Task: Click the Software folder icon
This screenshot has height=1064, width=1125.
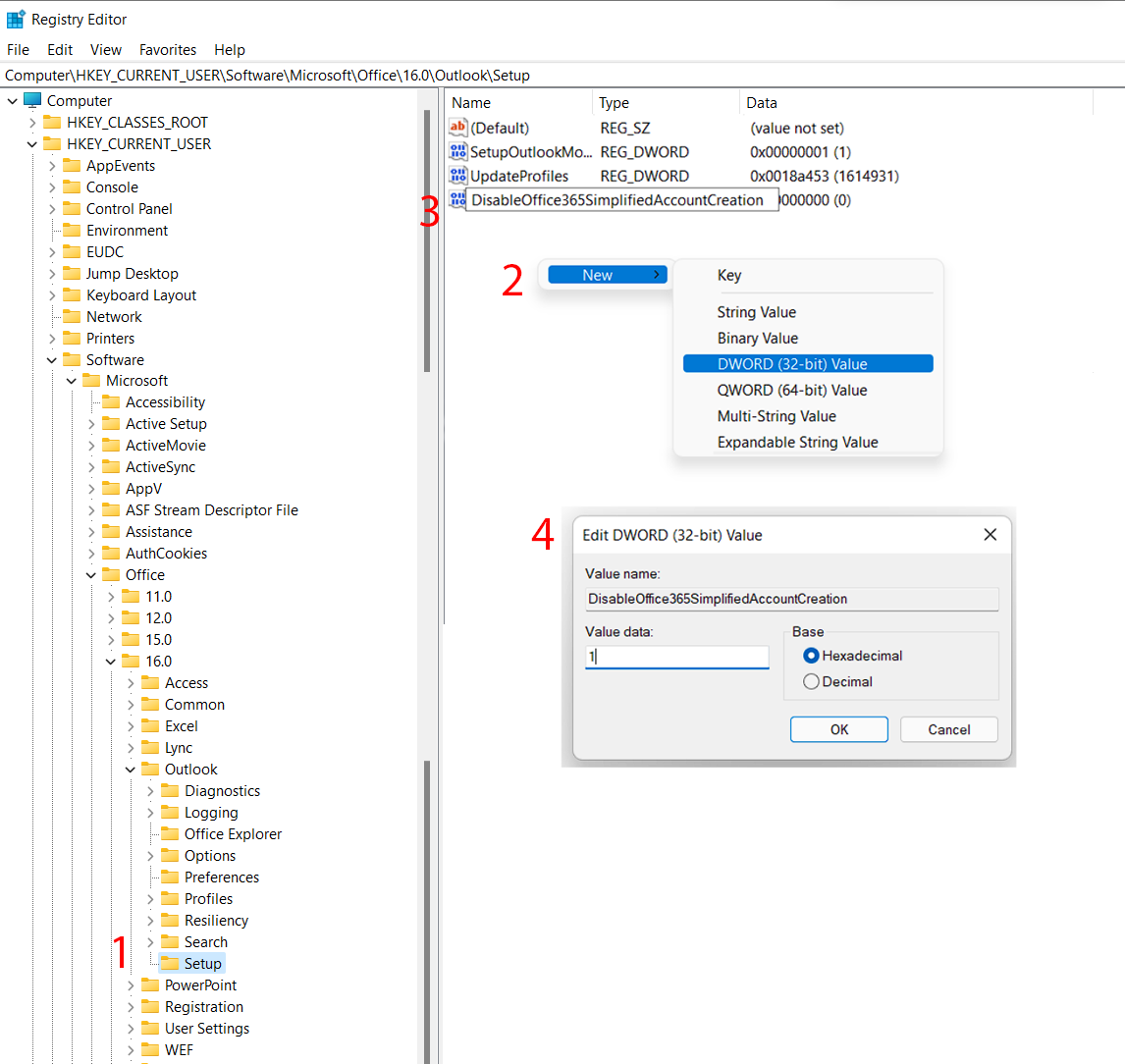Action: tap(72, 359)
